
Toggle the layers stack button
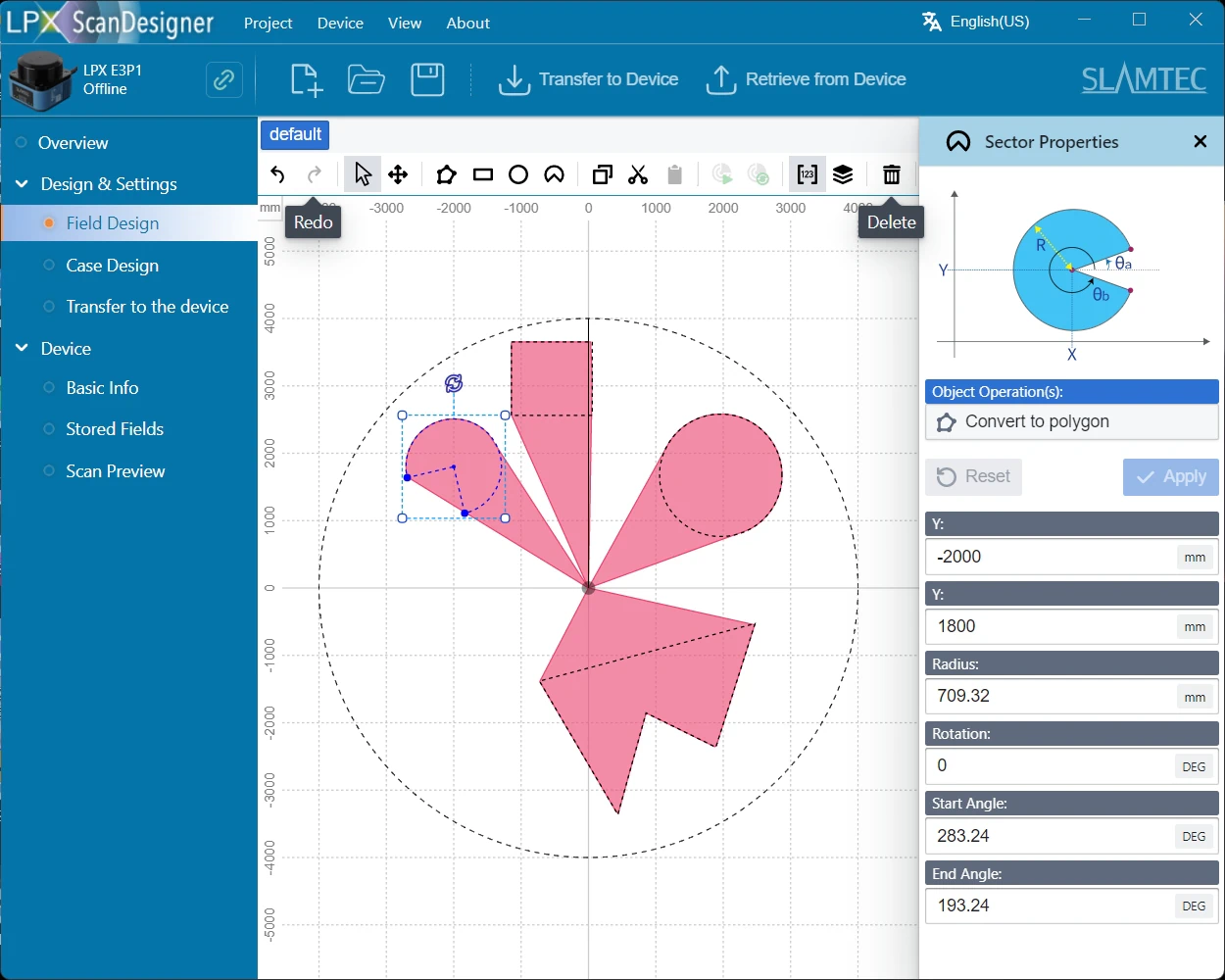point(843,174)
